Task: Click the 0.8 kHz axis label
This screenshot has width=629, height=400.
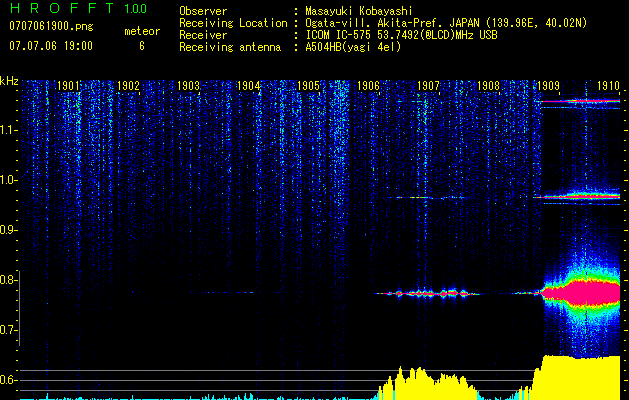Action: 8,280
